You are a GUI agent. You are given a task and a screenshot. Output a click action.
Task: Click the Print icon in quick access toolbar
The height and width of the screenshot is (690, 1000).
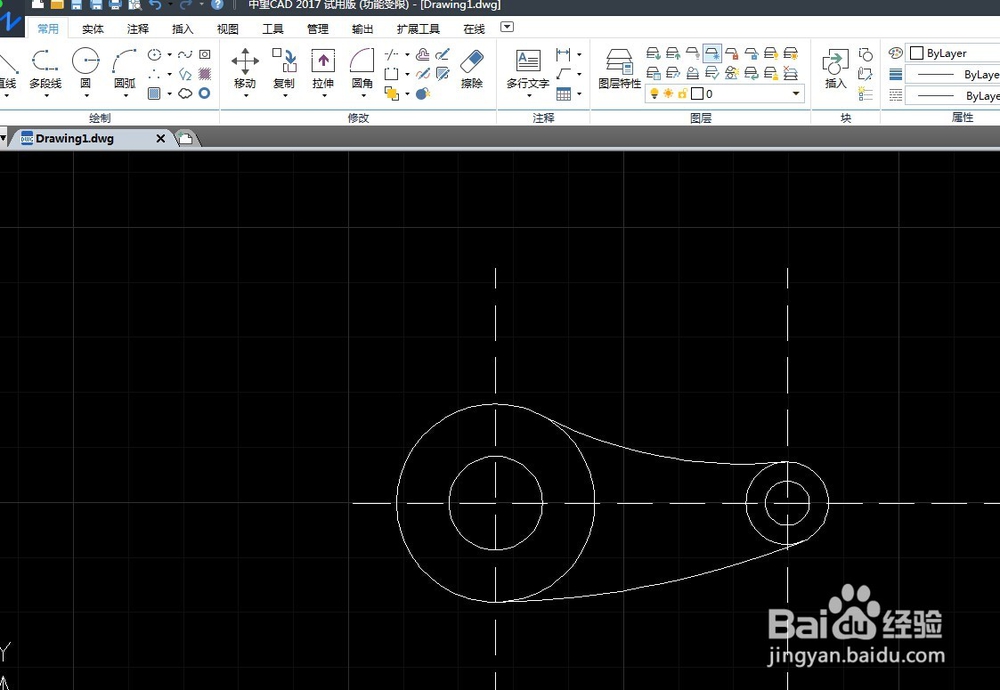point(115,5)
